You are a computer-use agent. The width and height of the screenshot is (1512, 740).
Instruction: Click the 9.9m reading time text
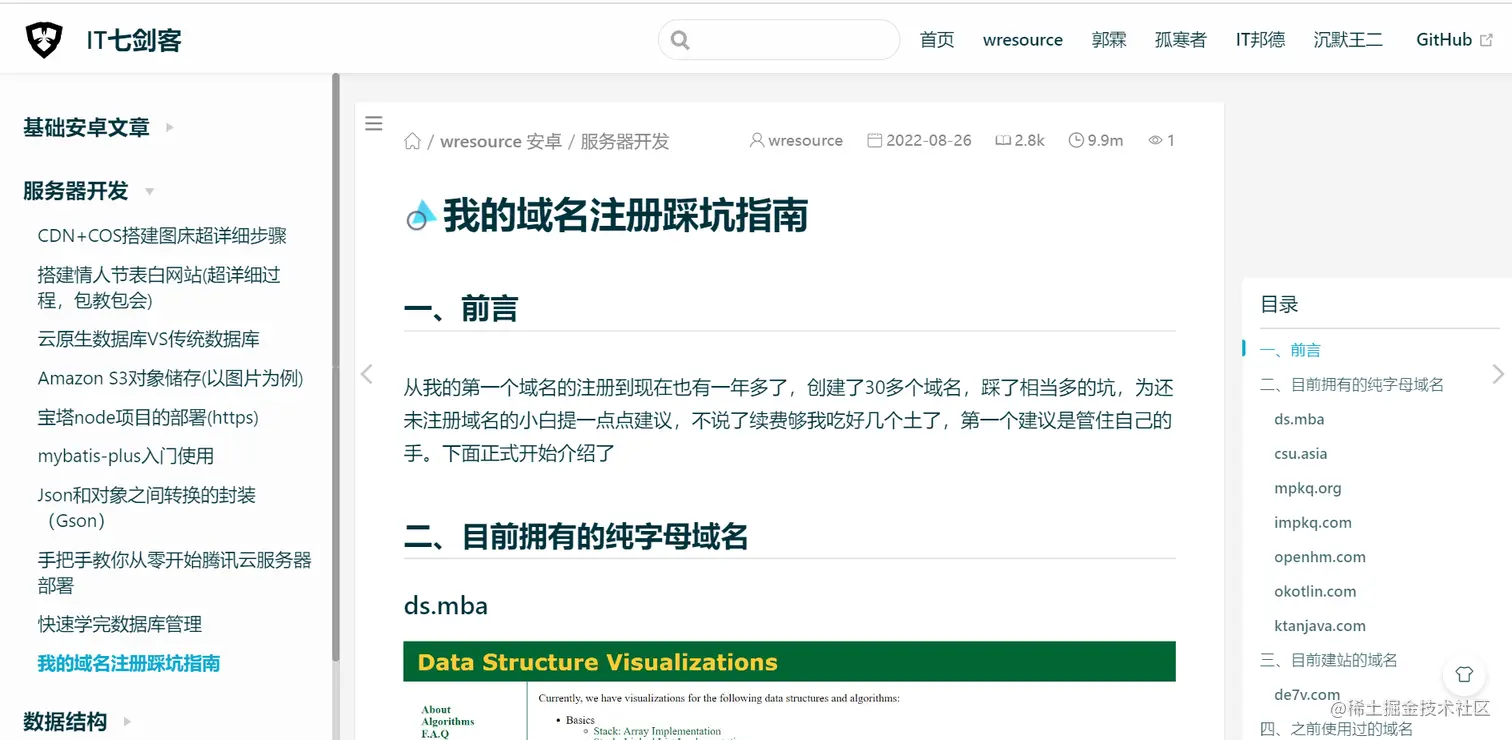[1105, 141]
